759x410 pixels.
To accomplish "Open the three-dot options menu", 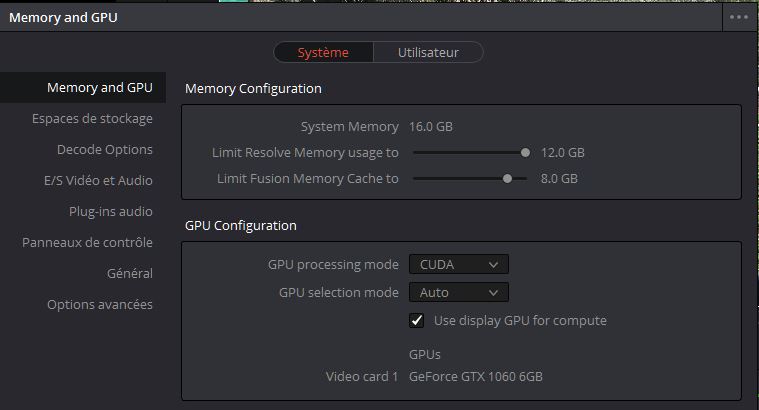I will click(739, 17).
